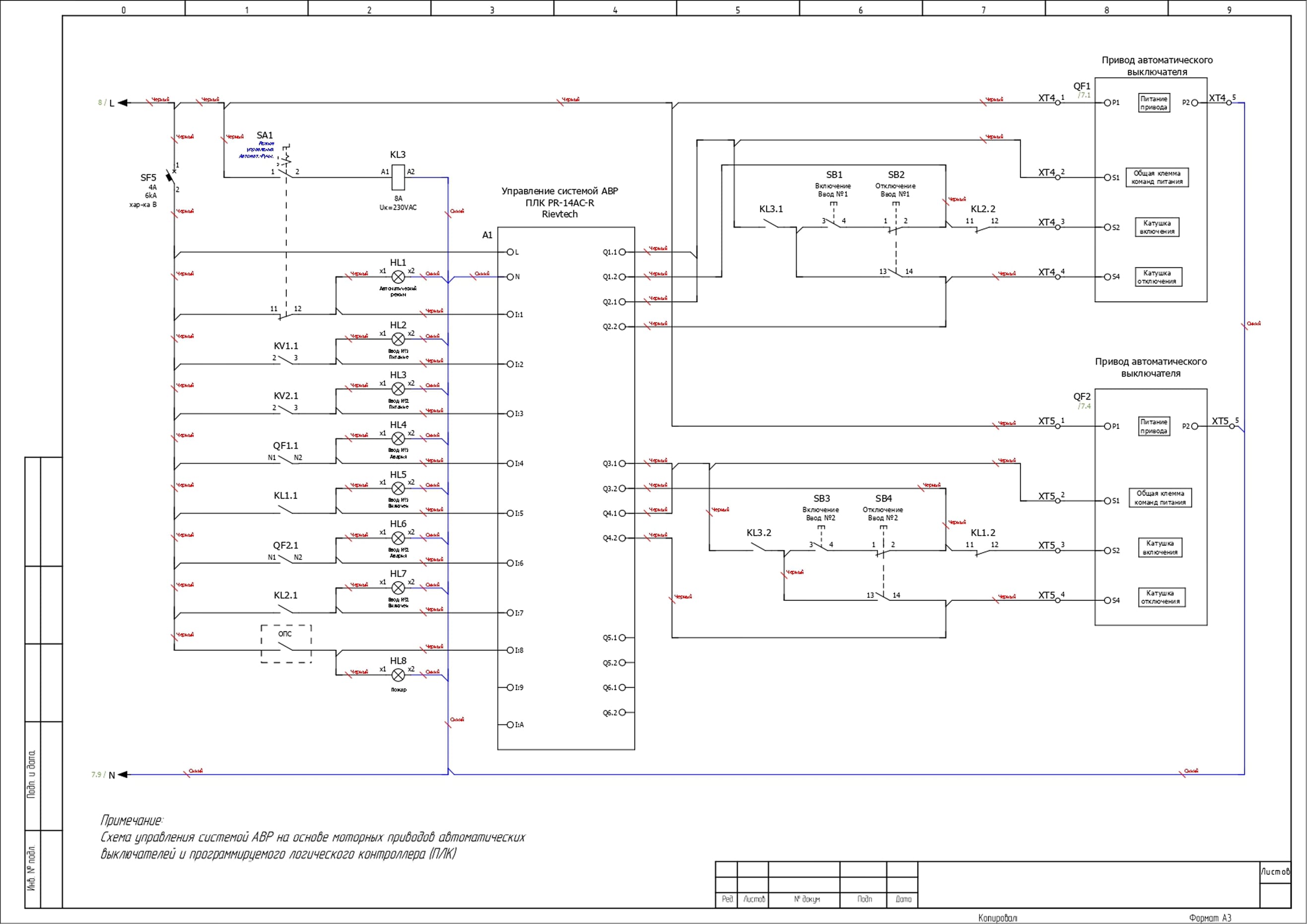
Task: Select the XT4 terminal 3 connection point
Action: tap(1058, 227)
